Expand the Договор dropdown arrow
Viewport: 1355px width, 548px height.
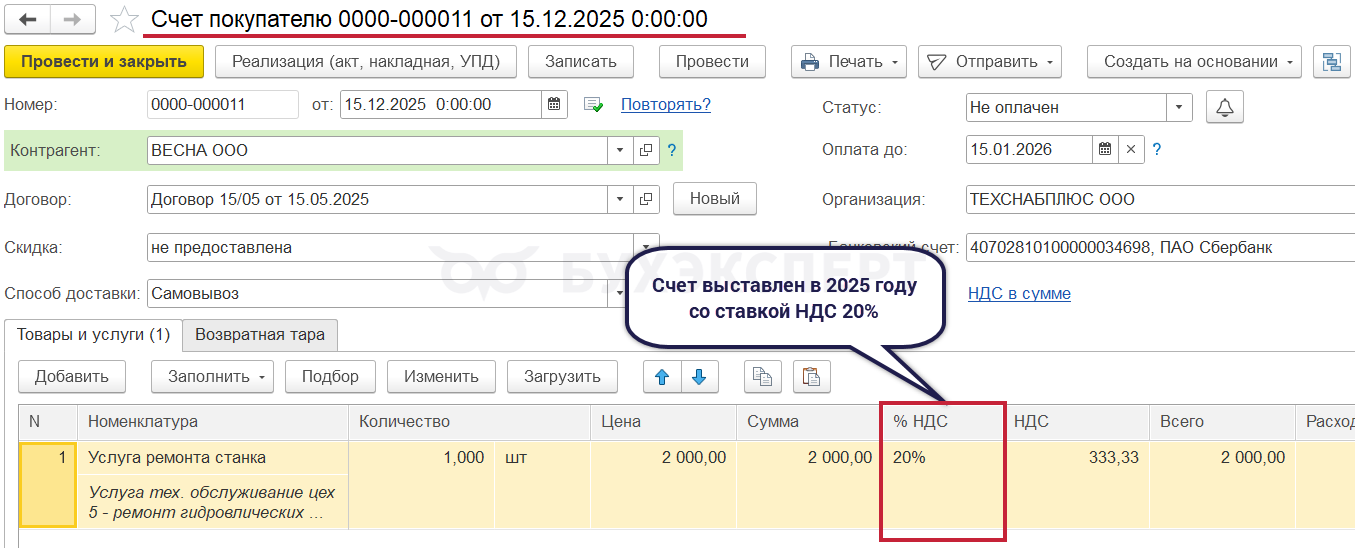[620, 199]
